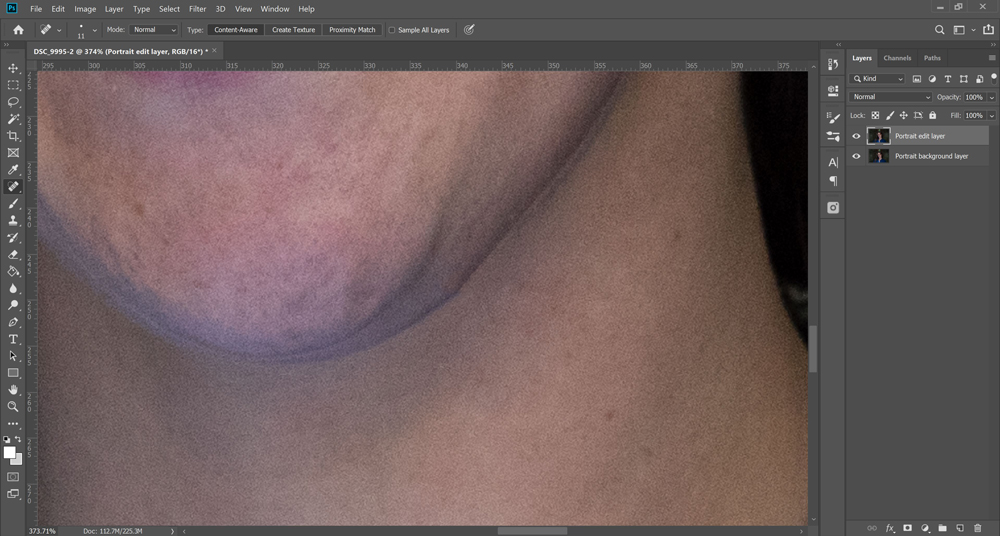The width and height of the screenshot is (1000, 536).
Task: Delete the selected layer
Action: pyautogui.click(x=978, y=528)
